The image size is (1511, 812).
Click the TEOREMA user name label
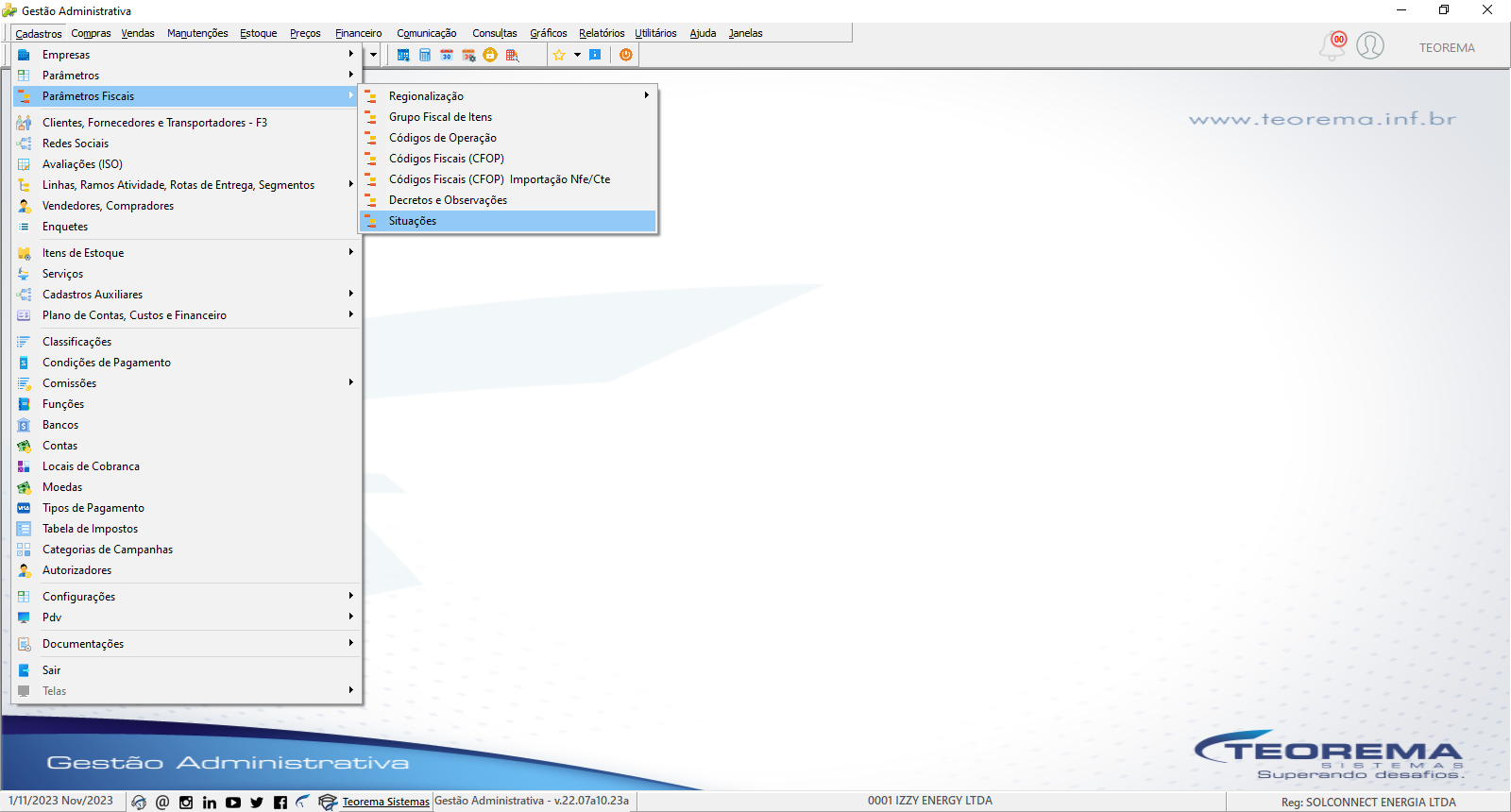point(1447,48)
